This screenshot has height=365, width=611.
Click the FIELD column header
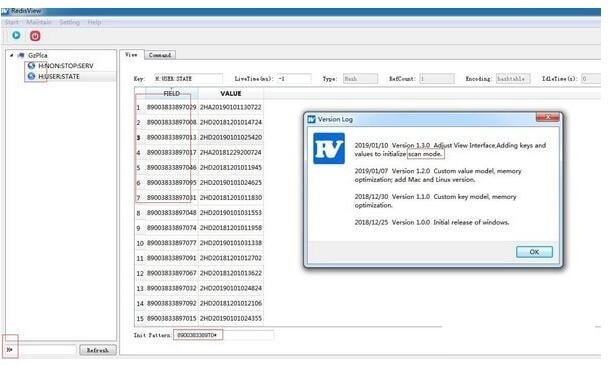pyautogui.click(x=172, y=93)
